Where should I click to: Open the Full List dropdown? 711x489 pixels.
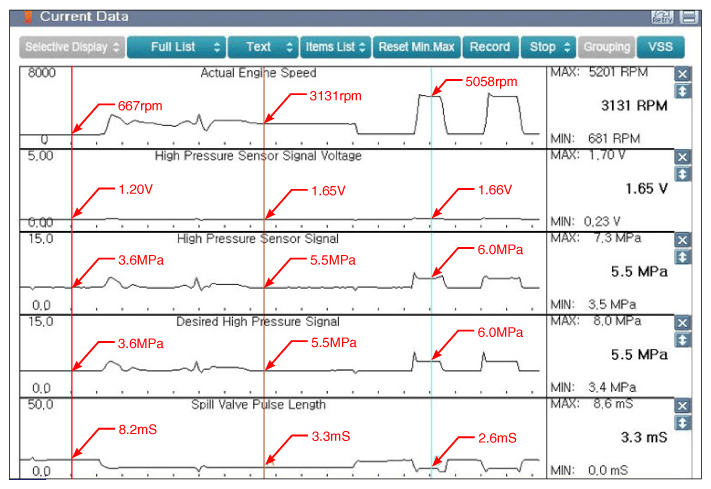click(x=176, y=47)
